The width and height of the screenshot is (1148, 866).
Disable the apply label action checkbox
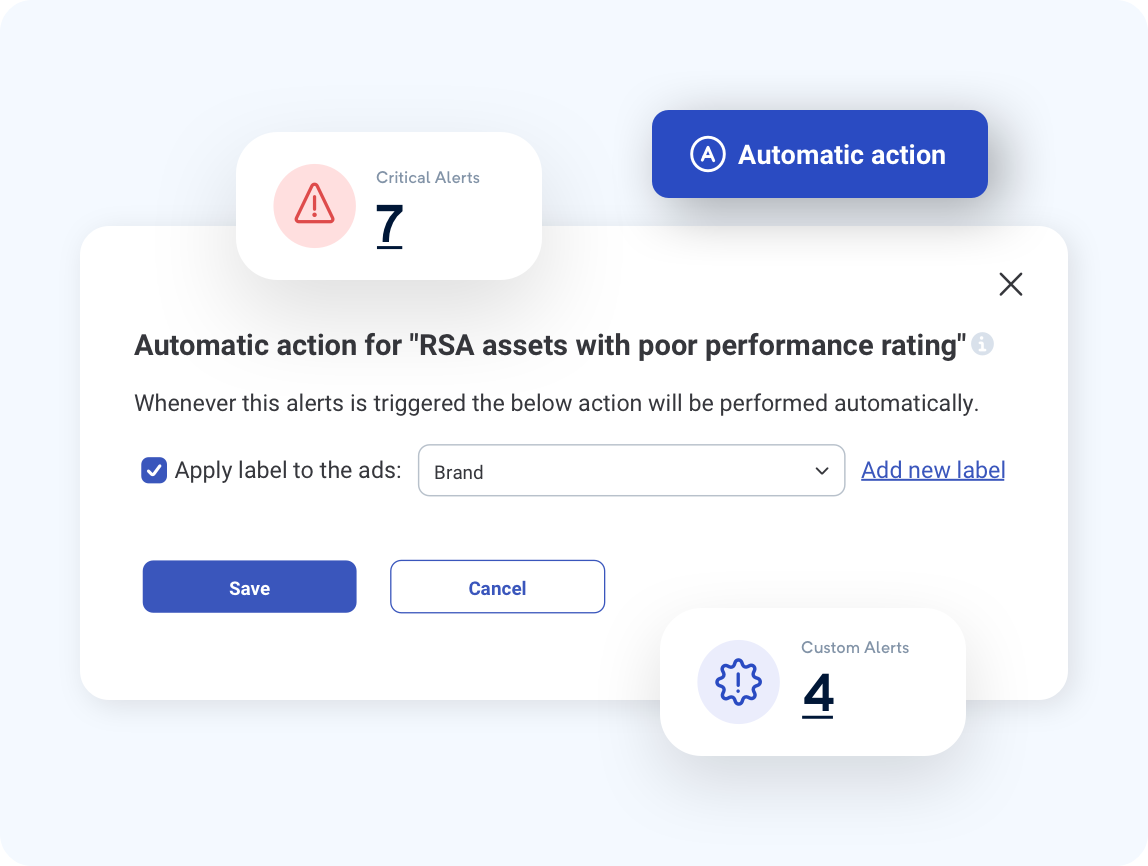[153, 469]
